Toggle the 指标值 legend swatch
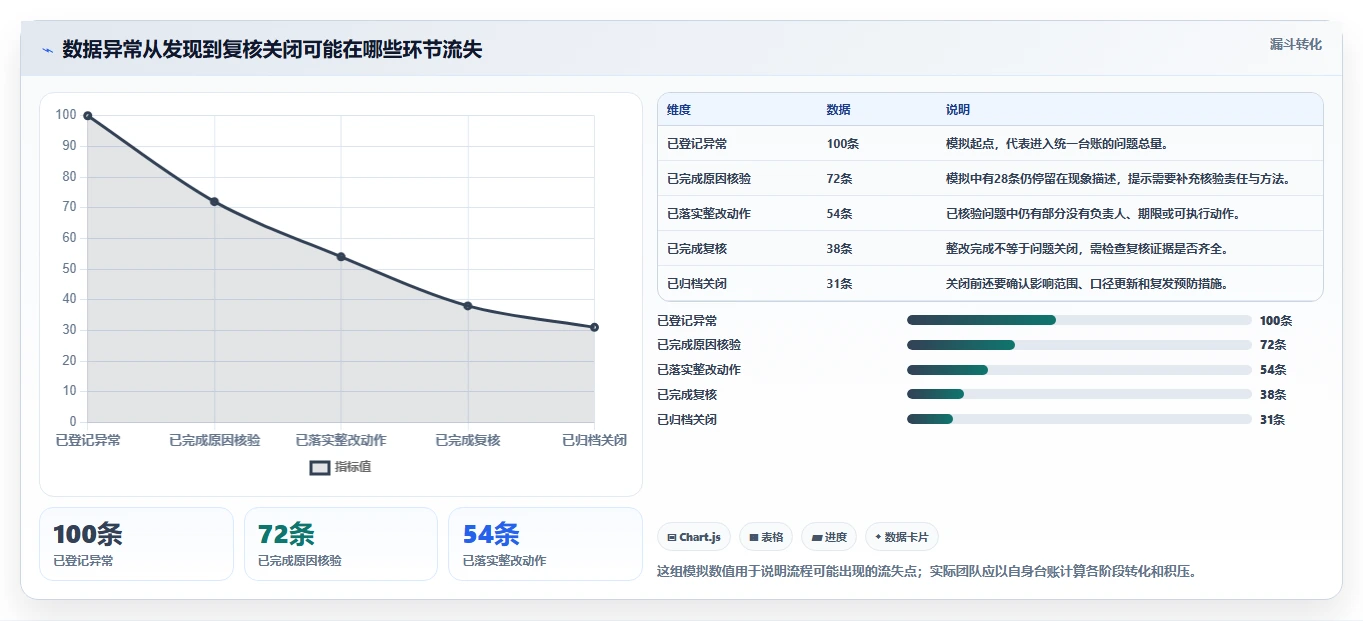 point(320,467)
